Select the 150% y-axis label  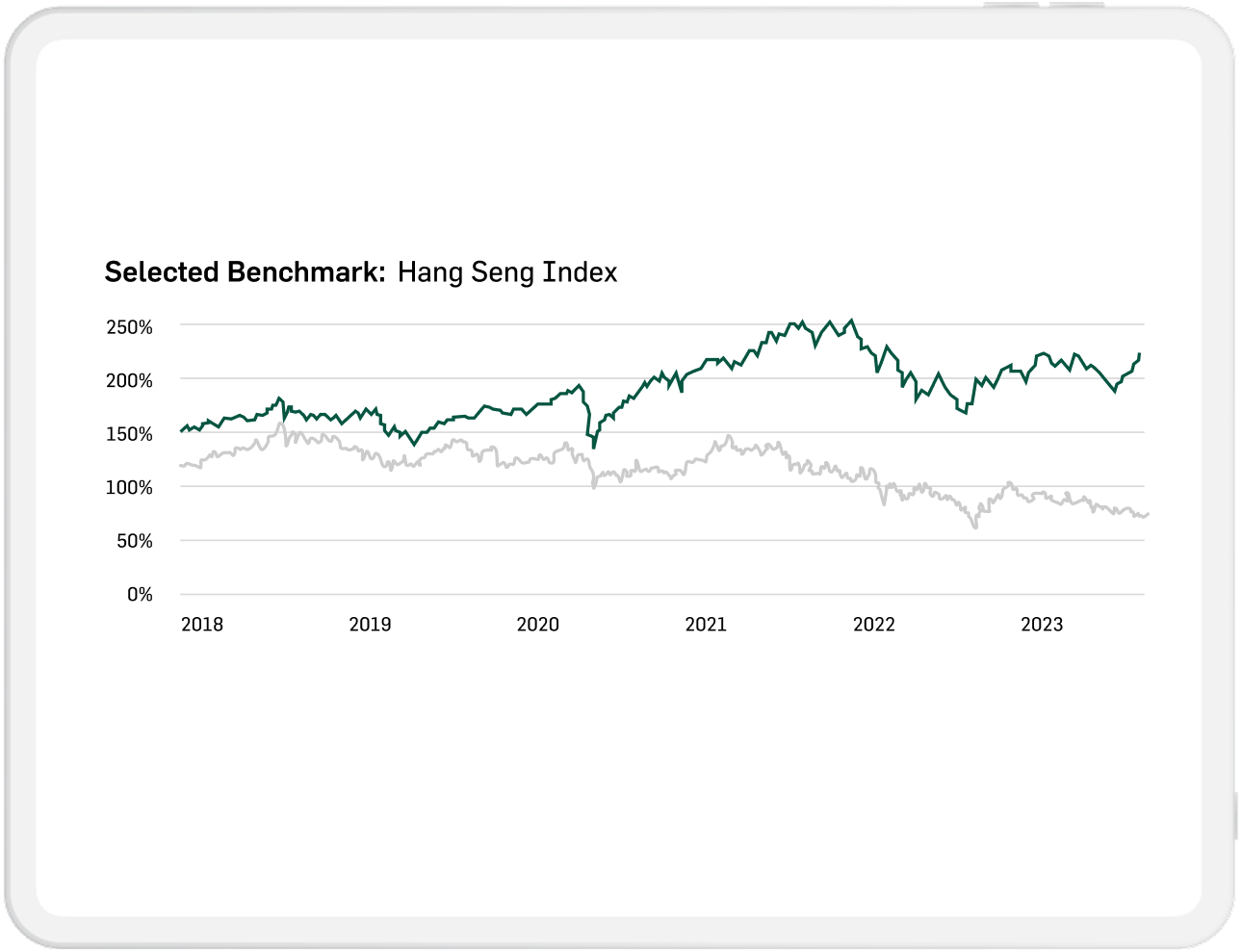(x=129, y=434)
